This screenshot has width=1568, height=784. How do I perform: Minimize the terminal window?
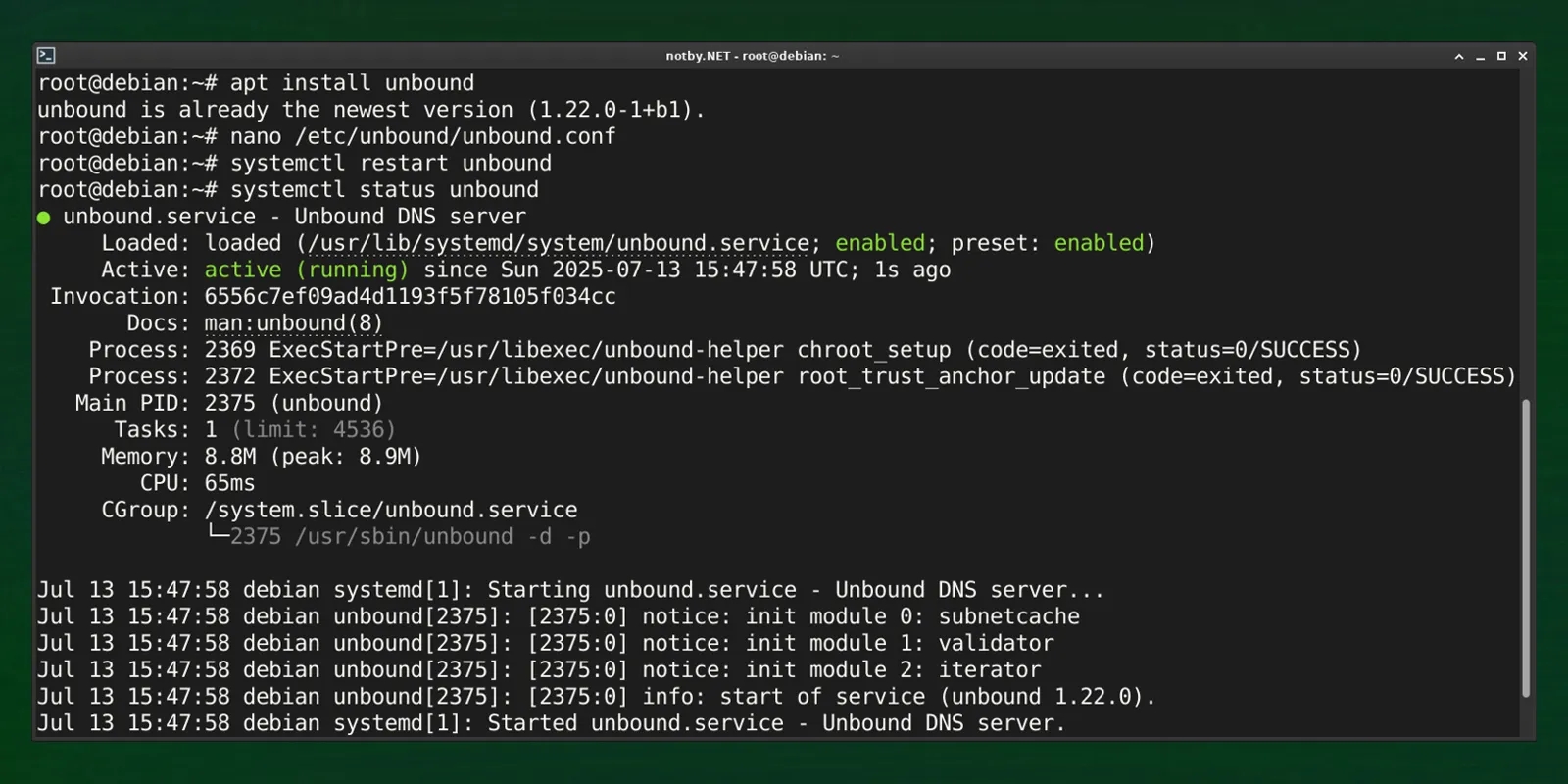point(1481,57)
